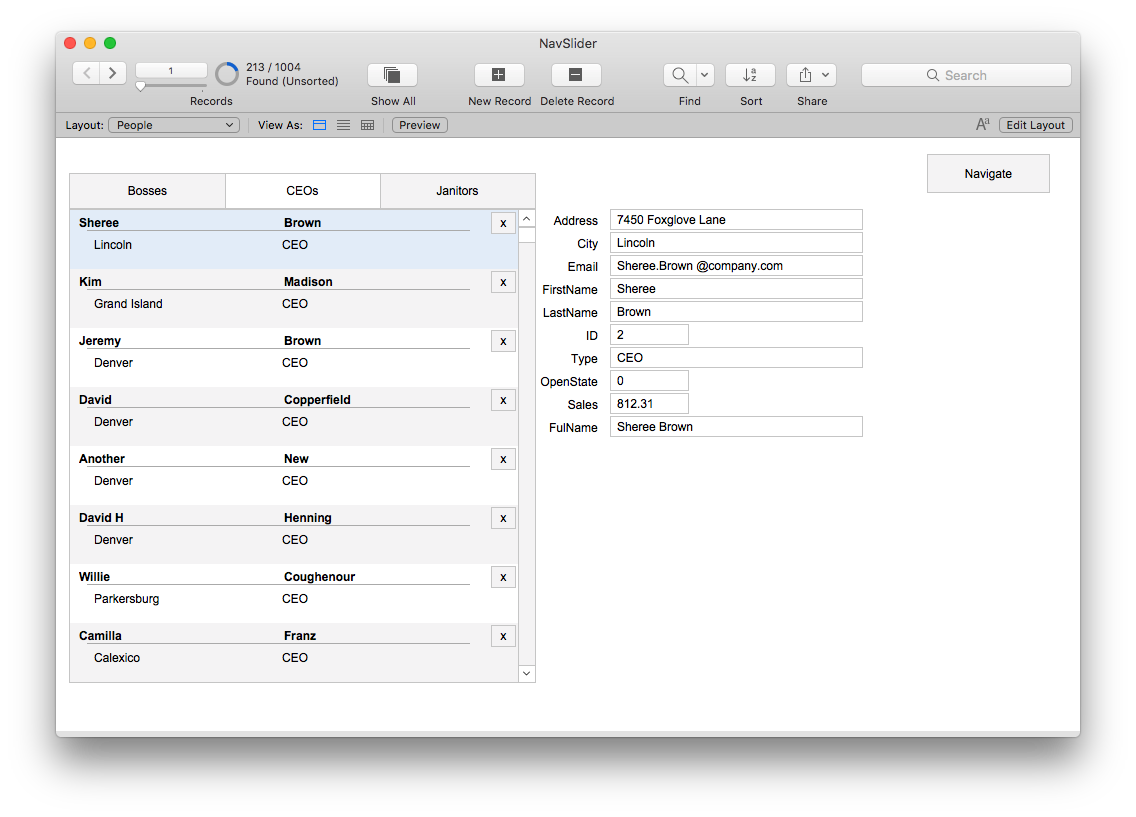Switch to Table view icon
Viewport: 1136px width, 817px height.
367,125
